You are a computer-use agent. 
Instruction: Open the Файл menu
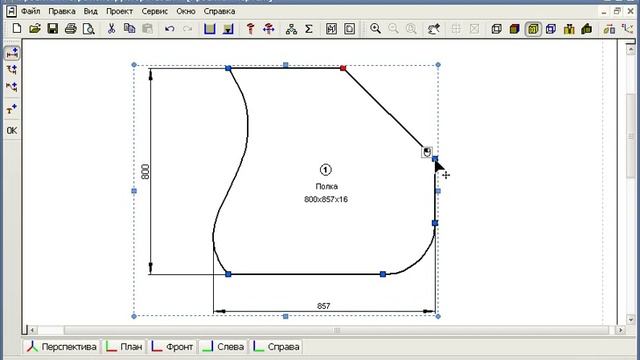31,11
